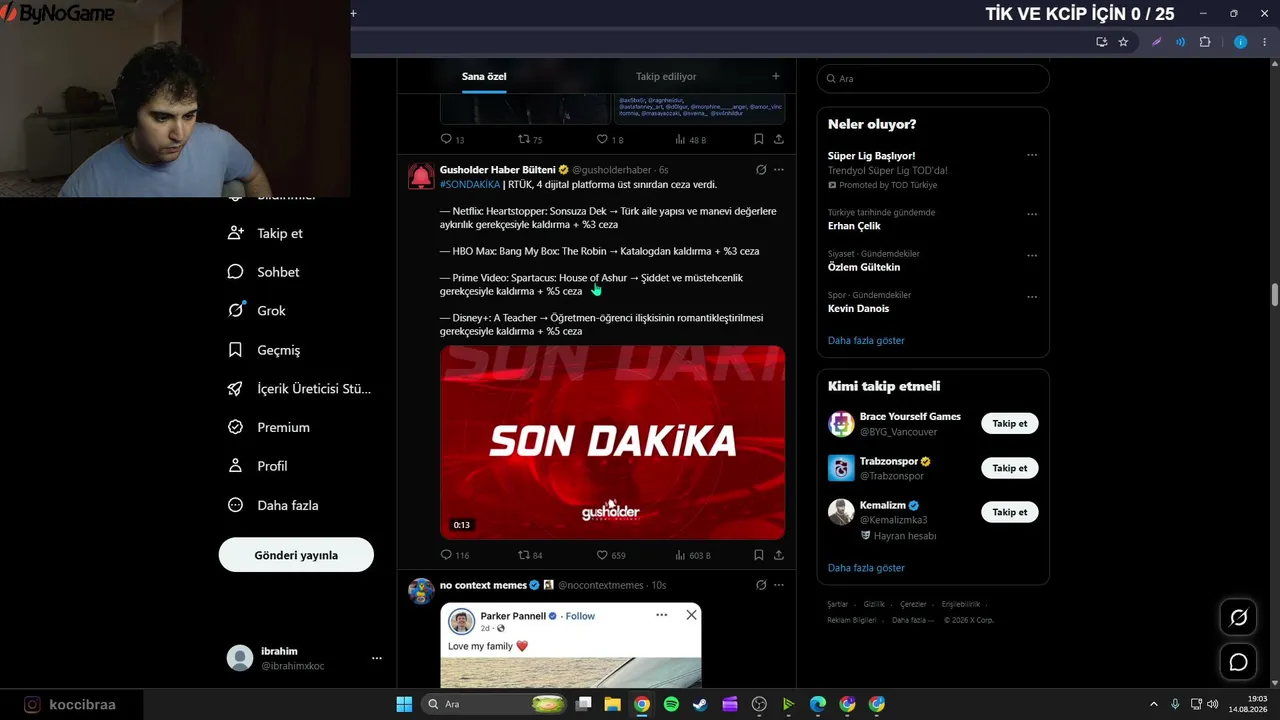The width and height of the screenshot is (1280, 720).
Task: Ask Grok about the Gusholder post
Action: coord(761,170)
